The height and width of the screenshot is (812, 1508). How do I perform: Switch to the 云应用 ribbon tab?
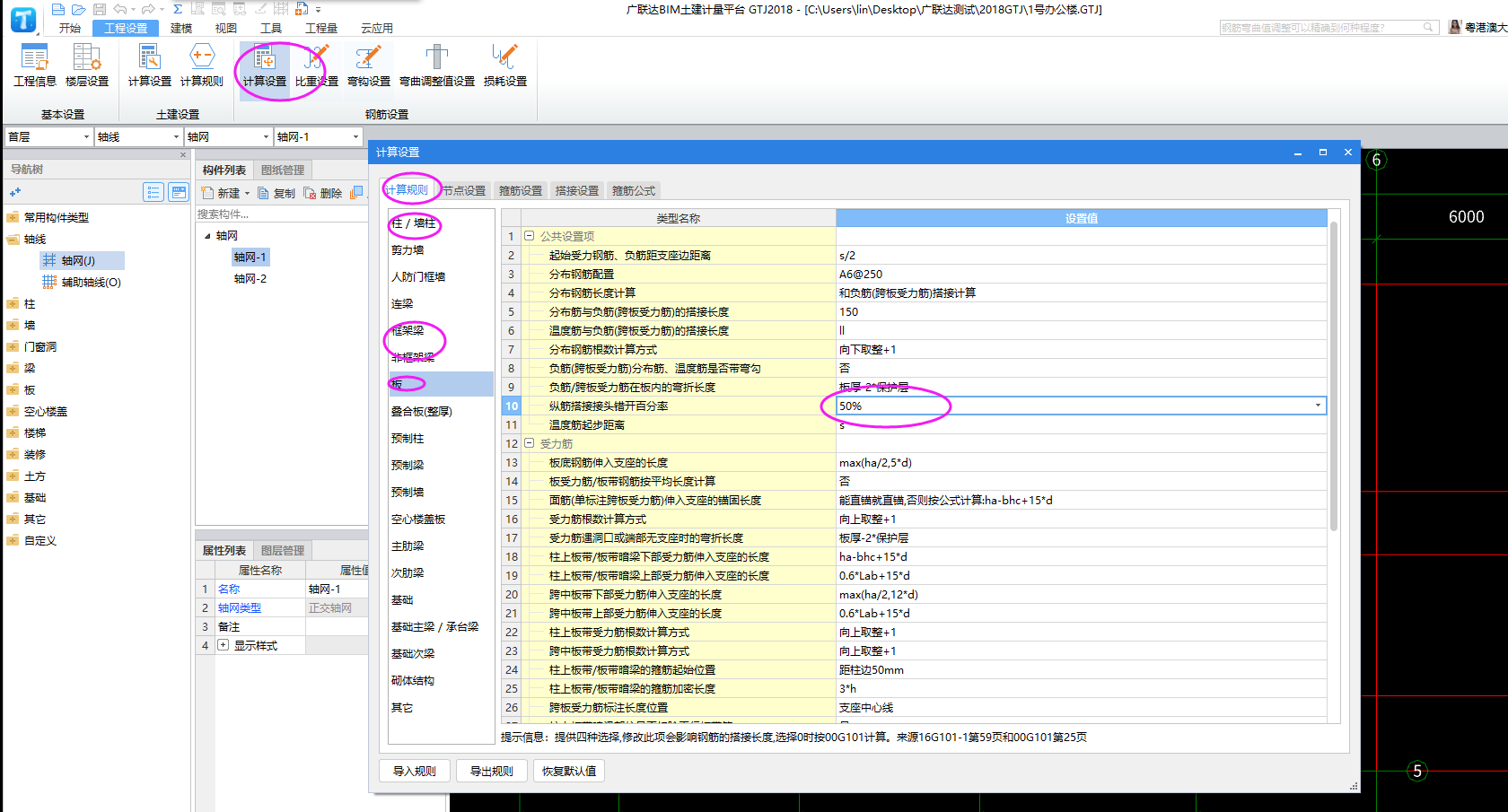coord(377,28)
